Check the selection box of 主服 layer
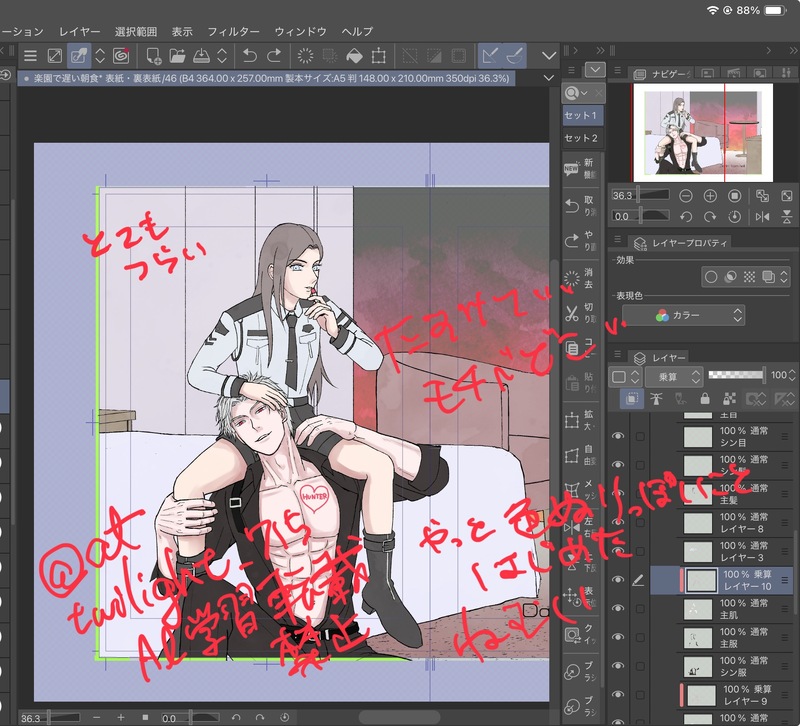This screenshot has height=726, width=800. (x=640, y=637)
